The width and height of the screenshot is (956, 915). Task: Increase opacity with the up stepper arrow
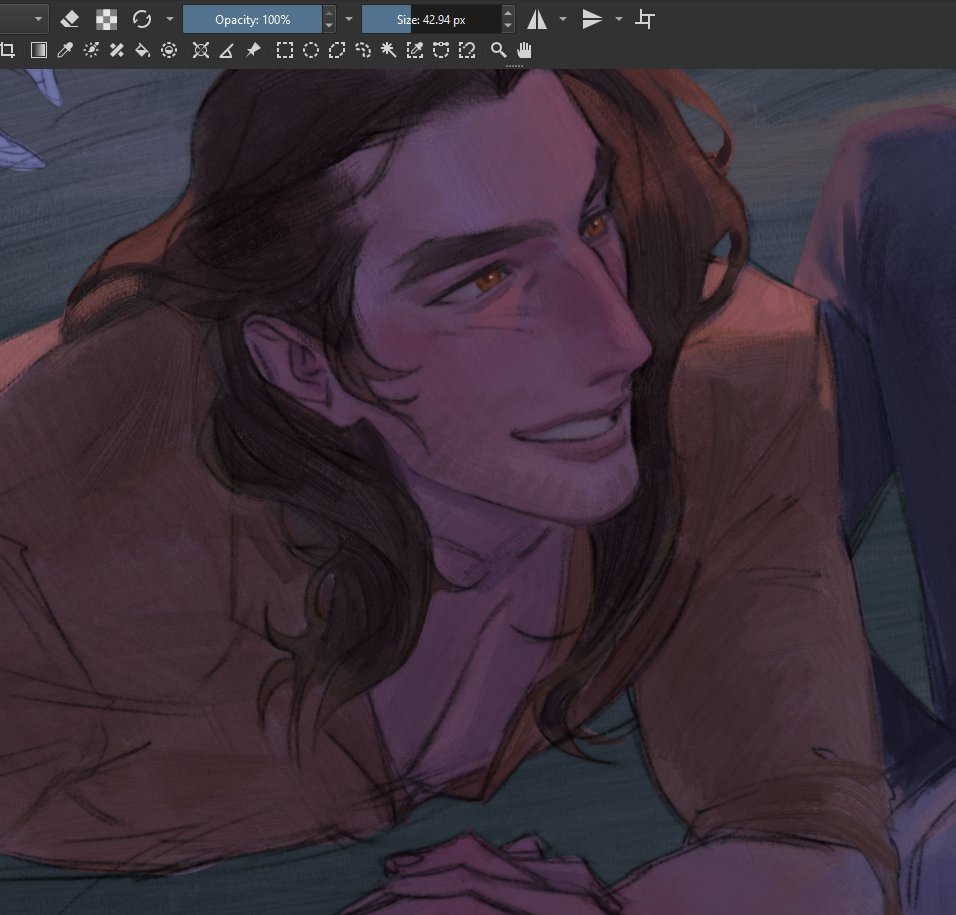click(329, 13)
